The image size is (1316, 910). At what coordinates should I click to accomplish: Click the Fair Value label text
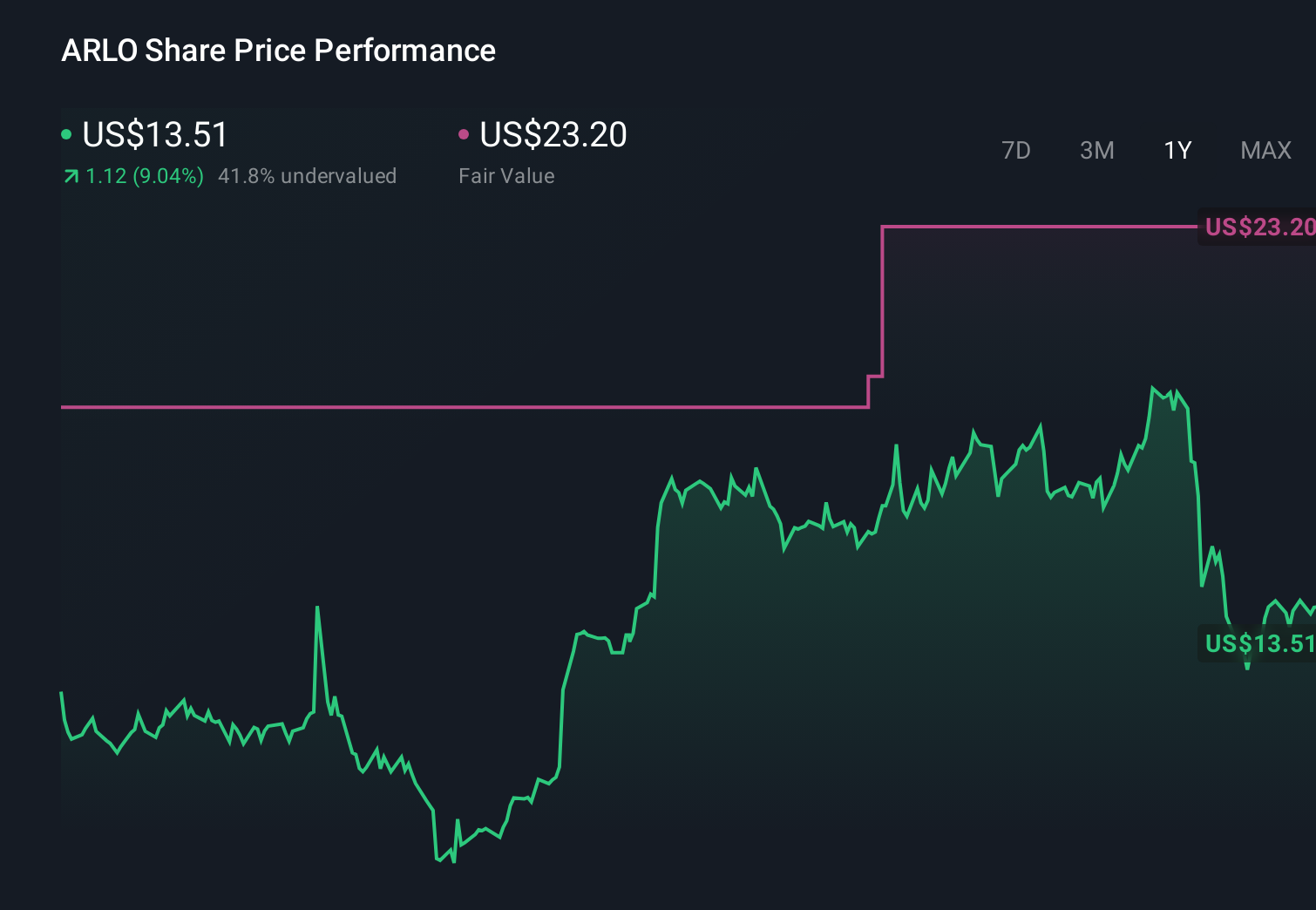(506, 176)
